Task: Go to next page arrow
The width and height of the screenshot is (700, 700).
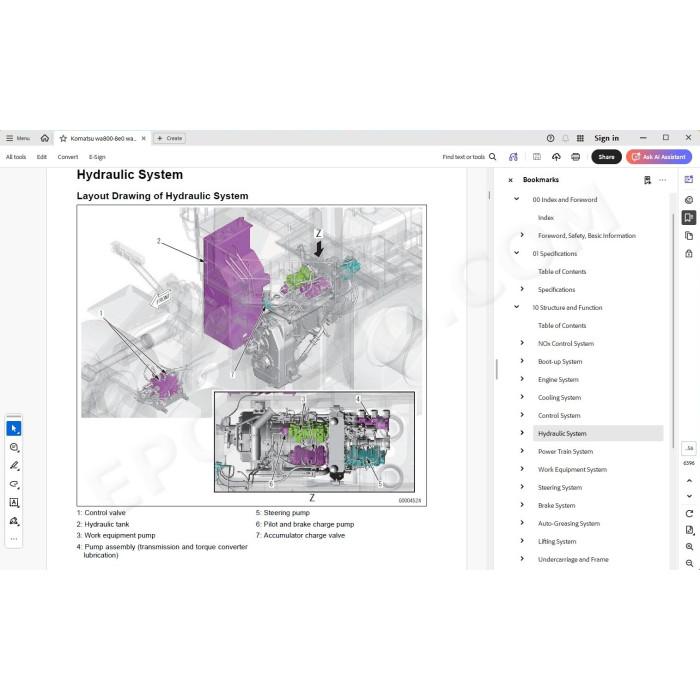Action: tap(689, 496)
